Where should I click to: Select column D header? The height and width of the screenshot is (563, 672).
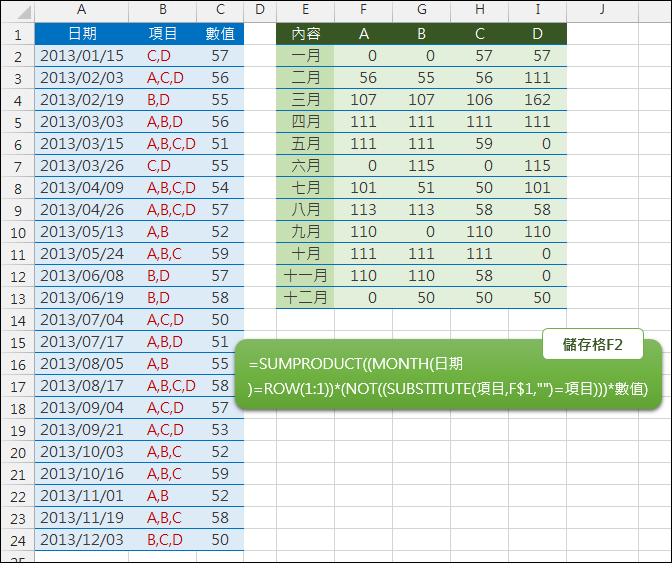(260, 10)
